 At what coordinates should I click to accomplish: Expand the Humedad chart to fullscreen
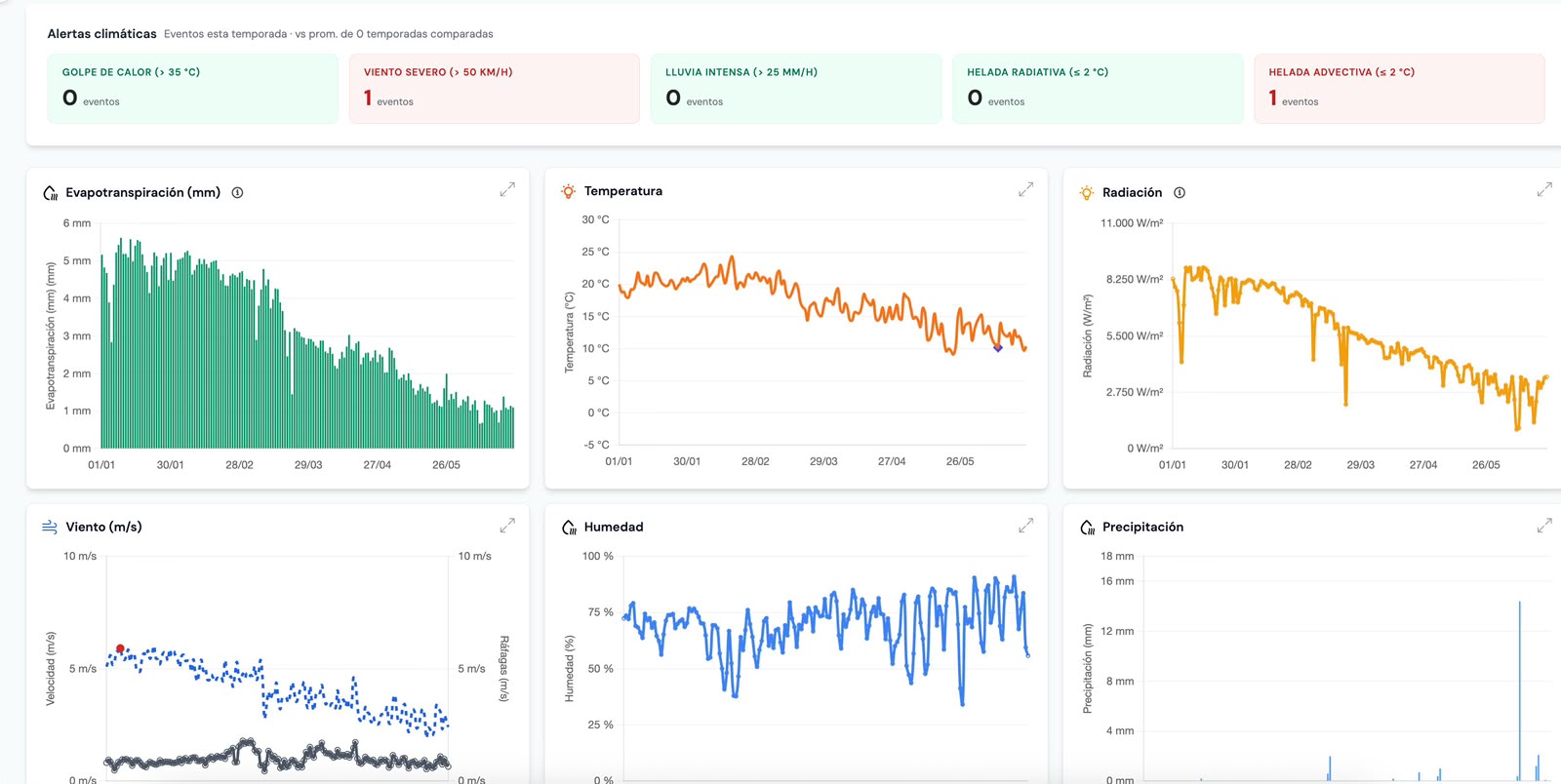click(x=1025, y=527)
